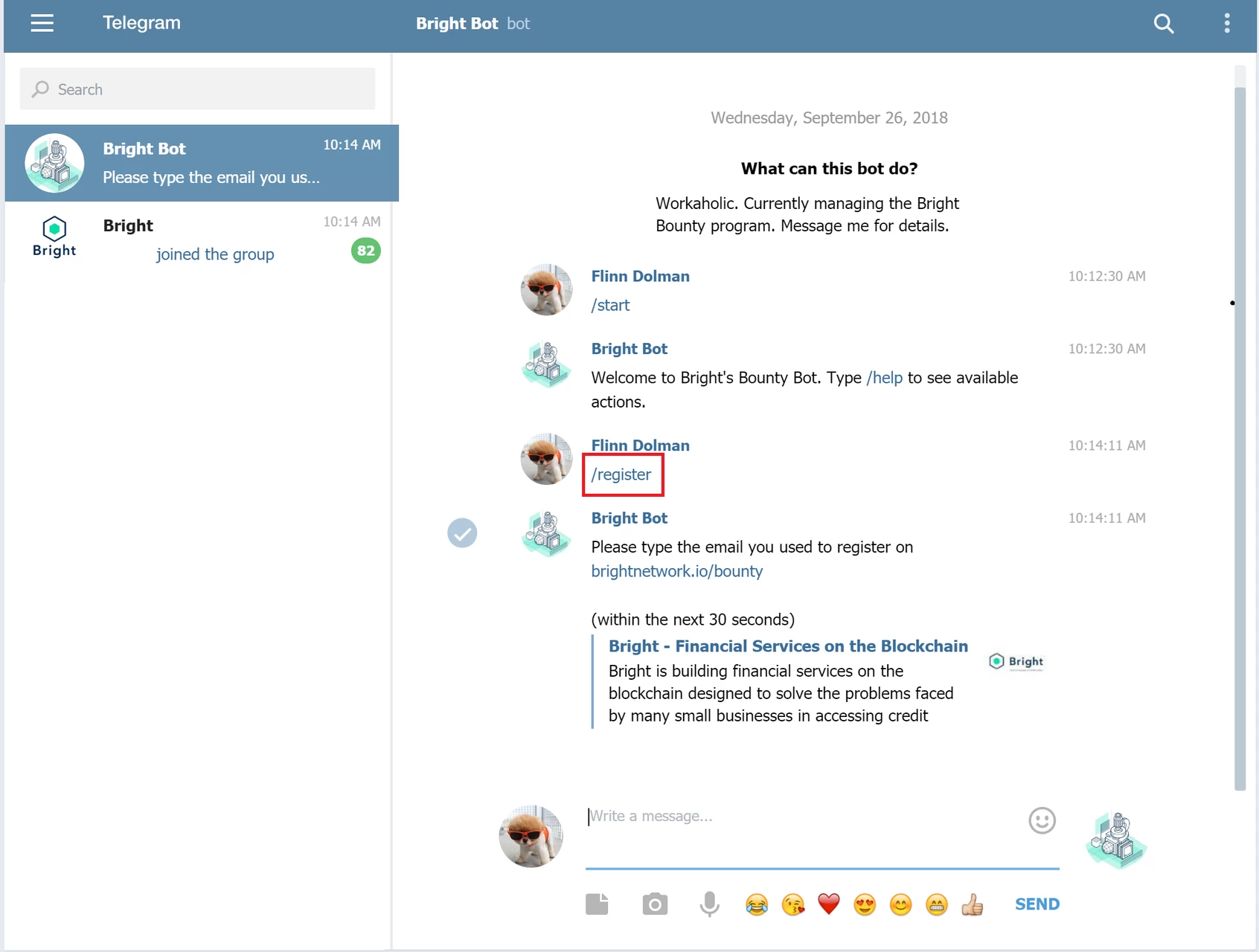The height and width of the screenshot is (952, 1259).
Task: Click the Bright preview logo thumbnail
Action: coord(1016,661)
